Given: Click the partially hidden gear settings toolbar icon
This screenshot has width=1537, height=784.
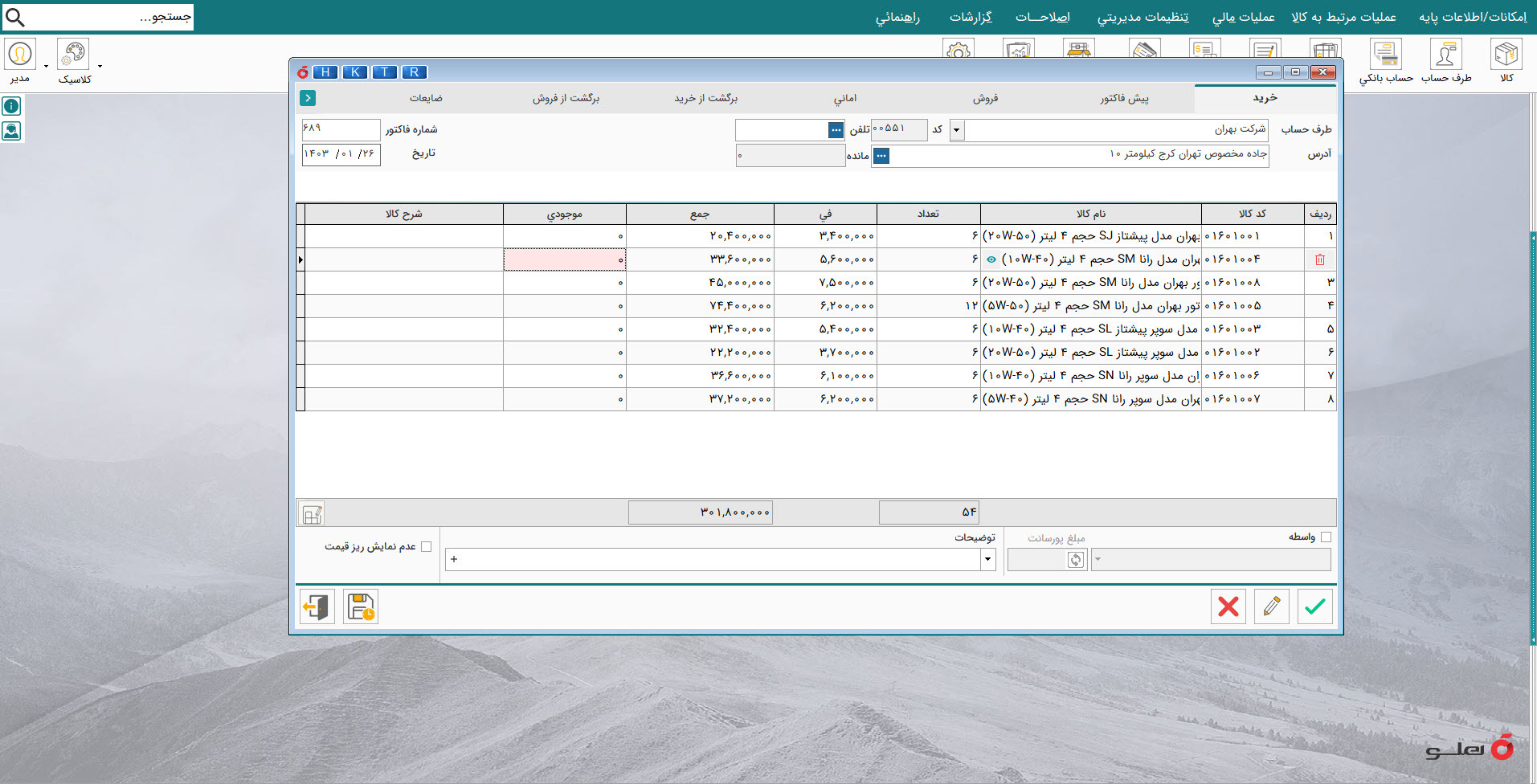Looking at the screenshot, I should [x=958, y=48].
